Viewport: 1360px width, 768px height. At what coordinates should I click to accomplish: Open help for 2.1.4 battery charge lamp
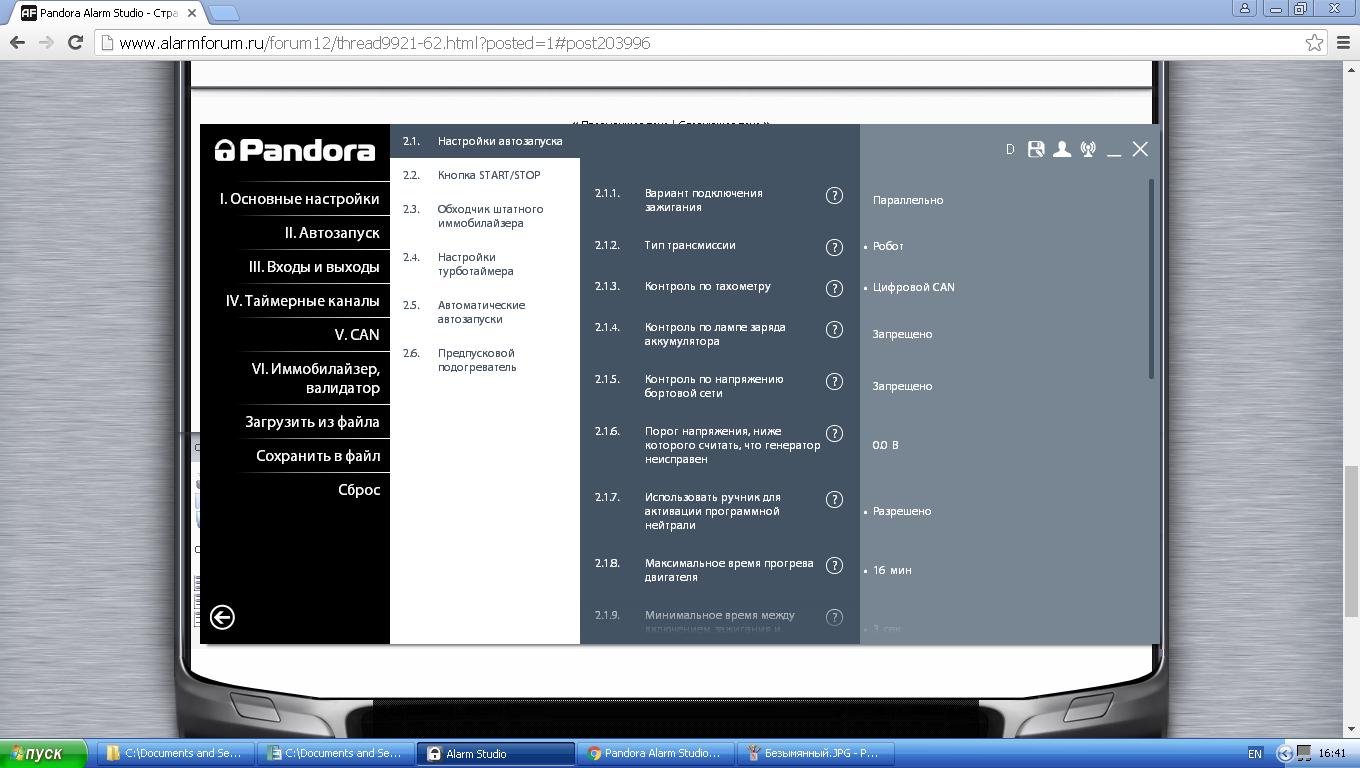[x=834, y=329]
